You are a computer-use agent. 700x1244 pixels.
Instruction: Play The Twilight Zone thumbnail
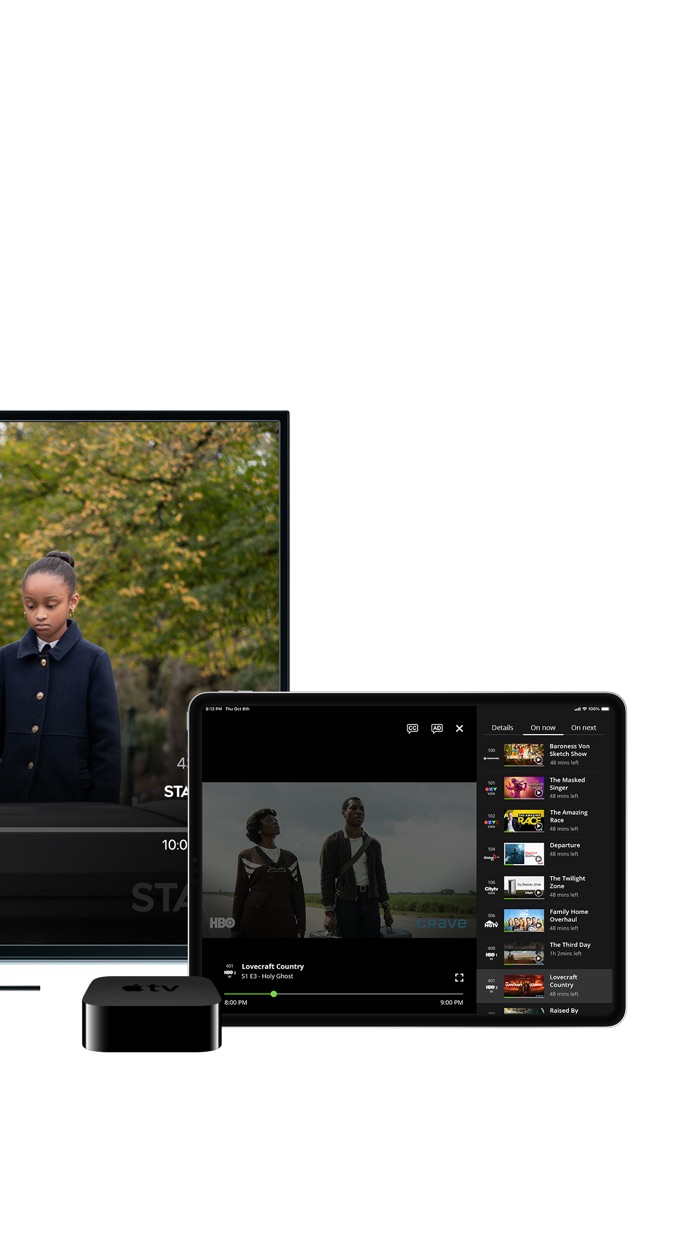pyautogui.click(x=524, y=886)
